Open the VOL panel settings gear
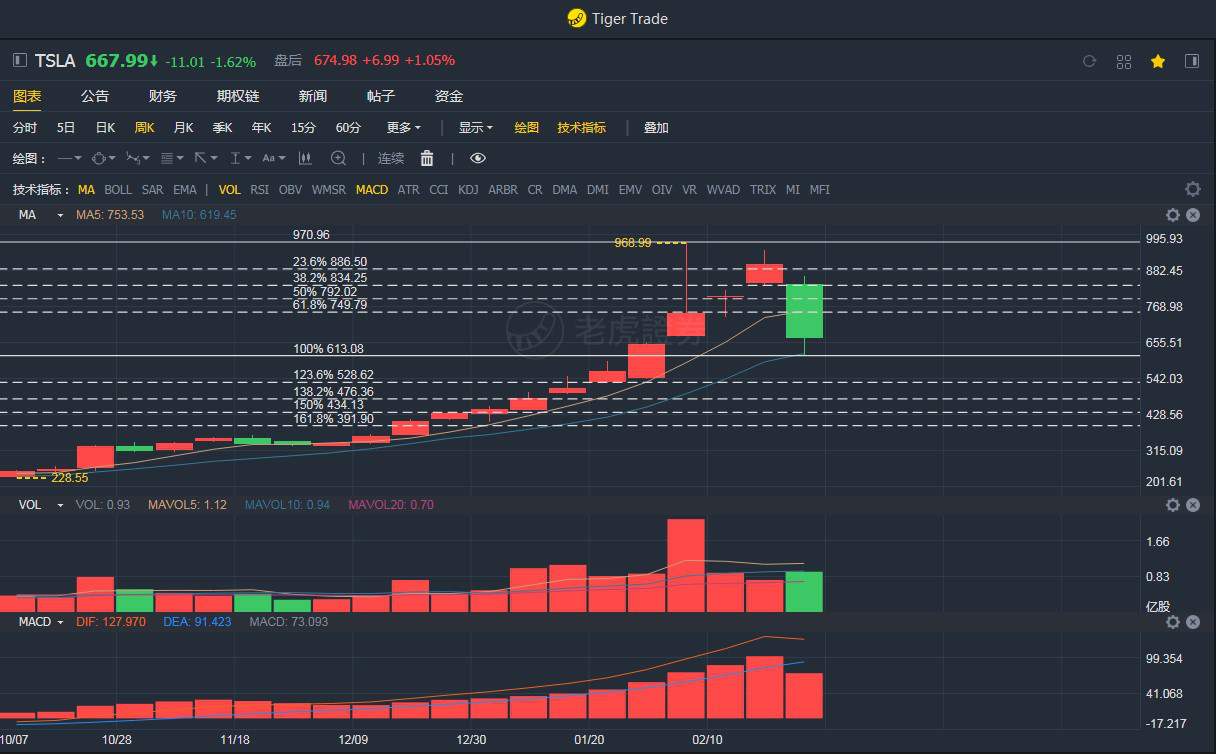 tap(1173, 505)
